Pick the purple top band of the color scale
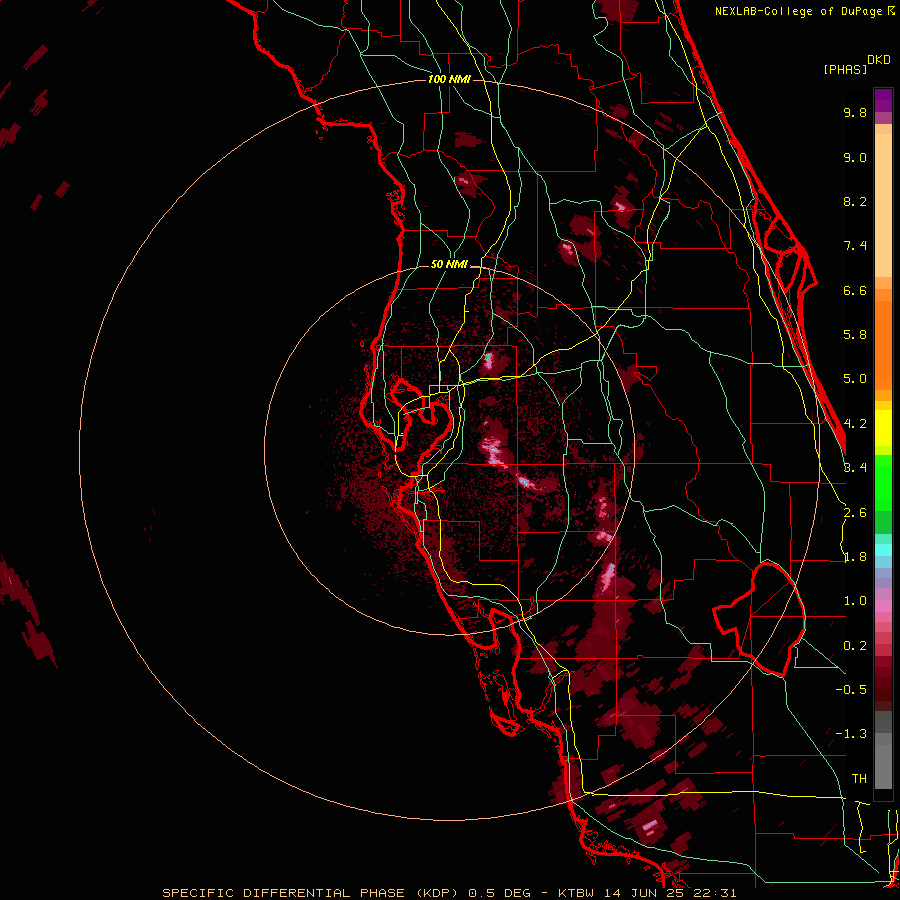Image resolution: width=900 pixels, height=900 pixels. (883, 100)
